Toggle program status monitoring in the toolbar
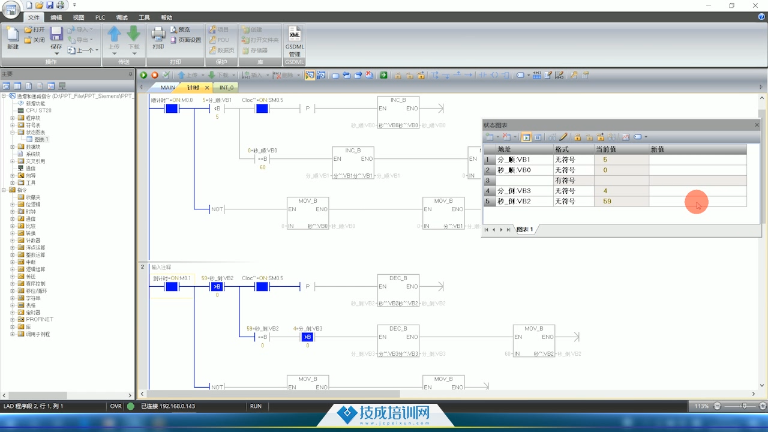The width and height of the screenshot is (768, 432). click(310, 75)
